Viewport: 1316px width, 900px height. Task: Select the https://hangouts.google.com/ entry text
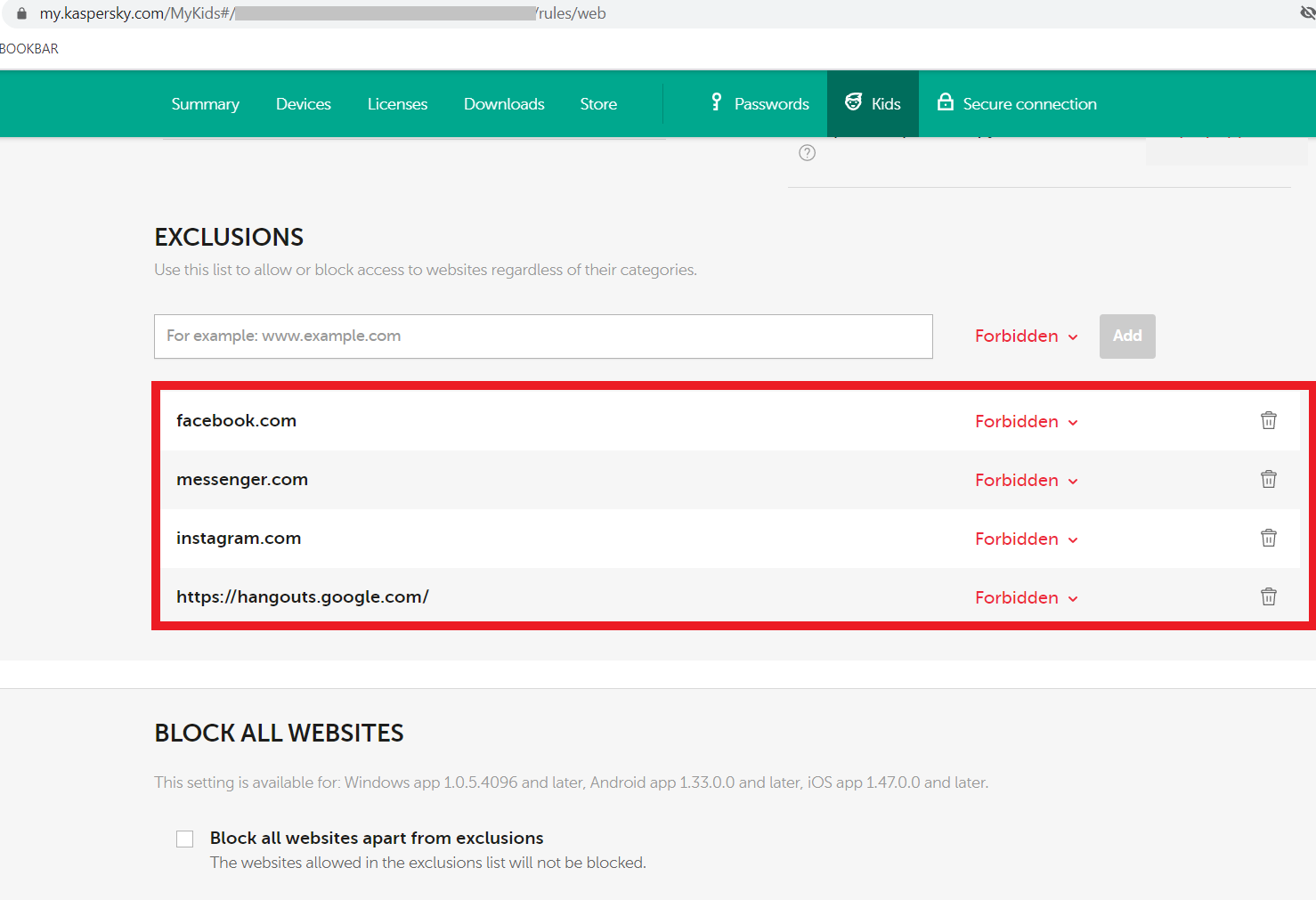[x=303, y=597]
